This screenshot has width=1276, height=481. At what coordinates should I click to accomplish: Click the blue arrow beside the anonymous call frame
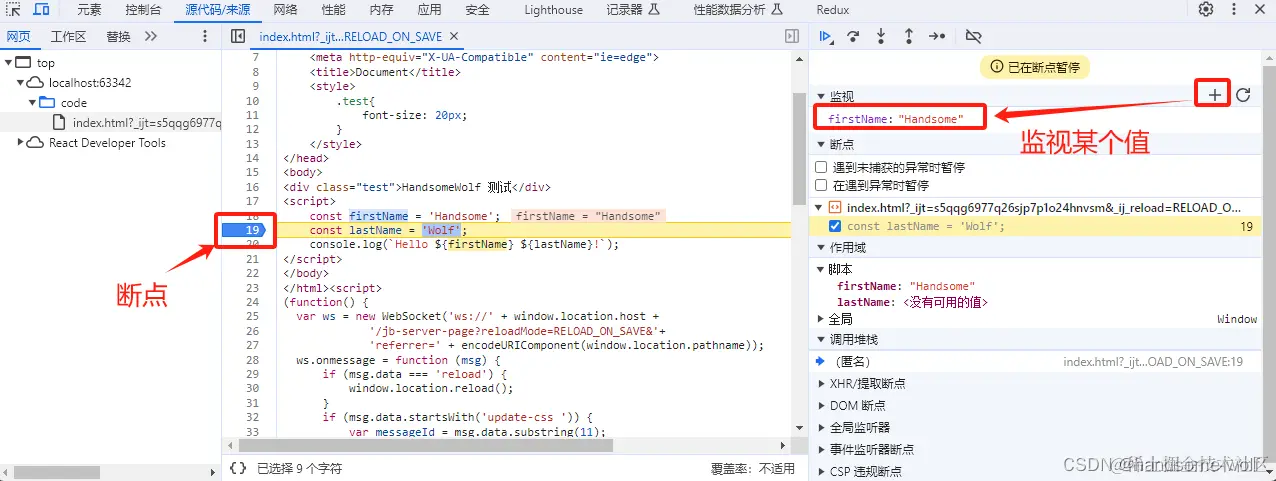tap(822, 361)
